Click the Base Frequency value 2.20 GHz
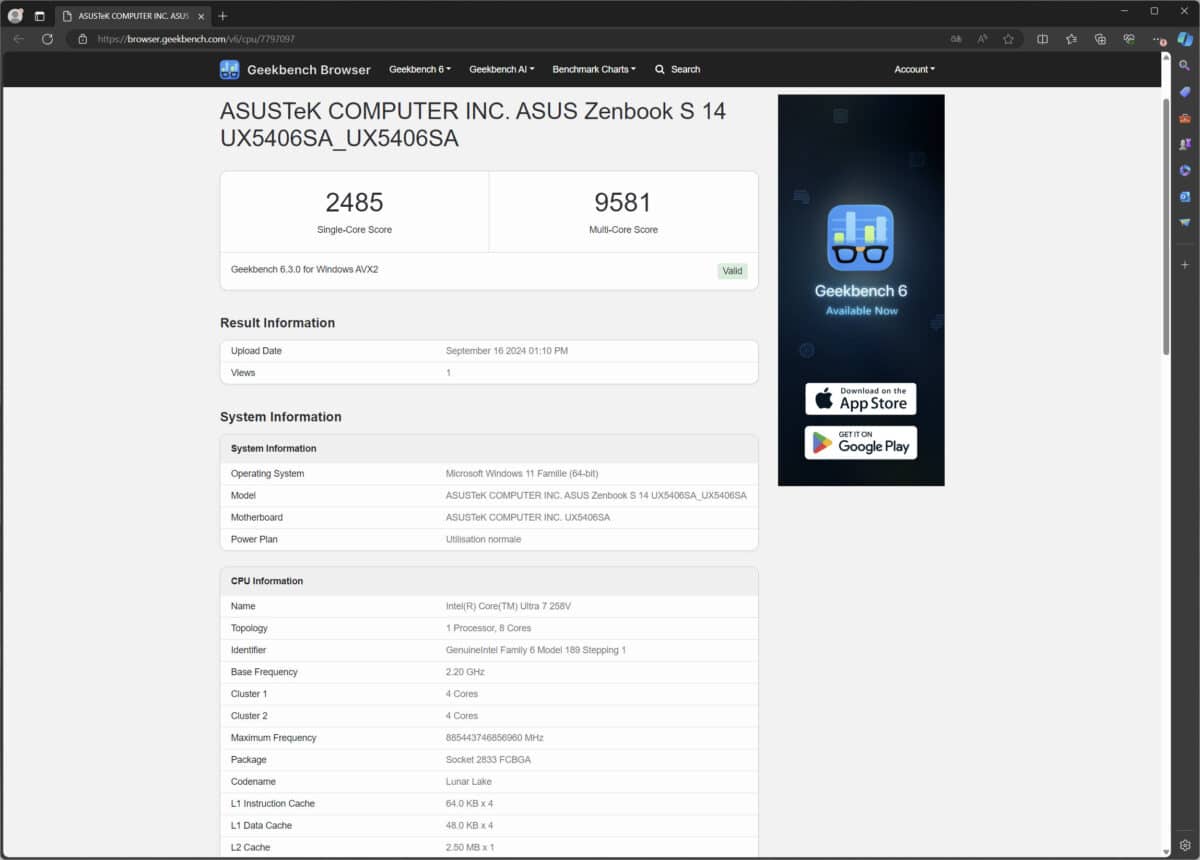 (x=465, y=672)
